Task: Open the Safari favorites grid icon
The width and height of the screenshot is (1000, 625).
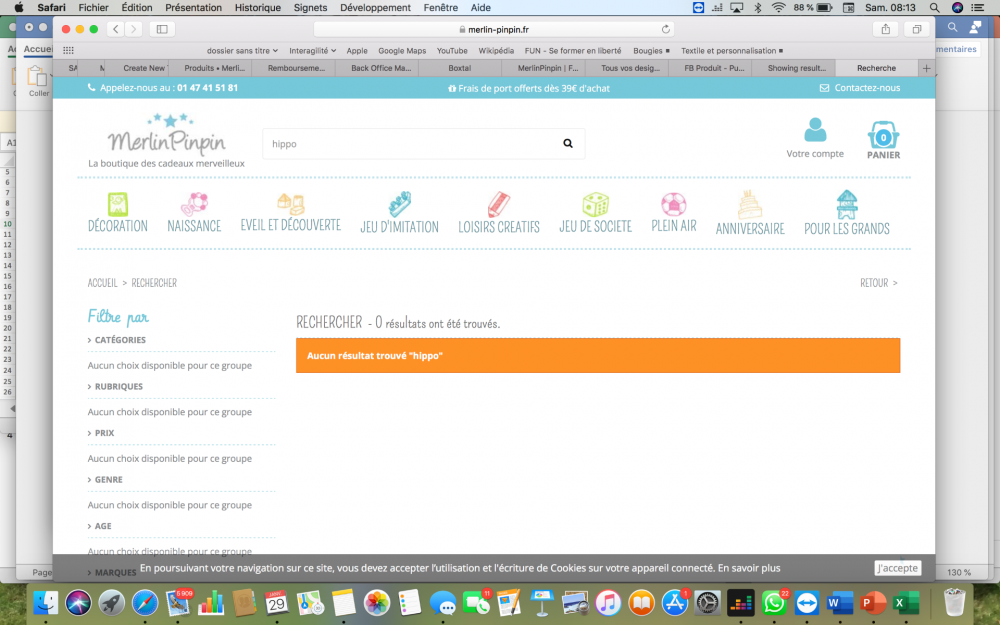Action: click(68, 50)
